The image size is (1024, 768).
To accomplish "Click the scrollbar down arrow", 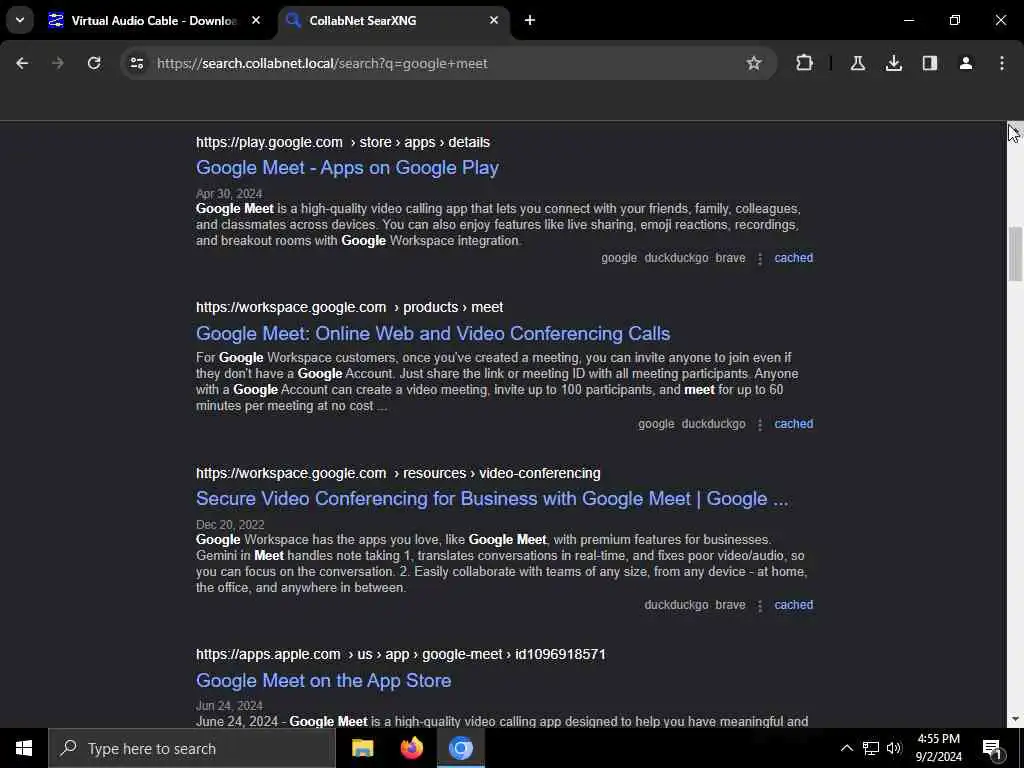I will 1015,720.
